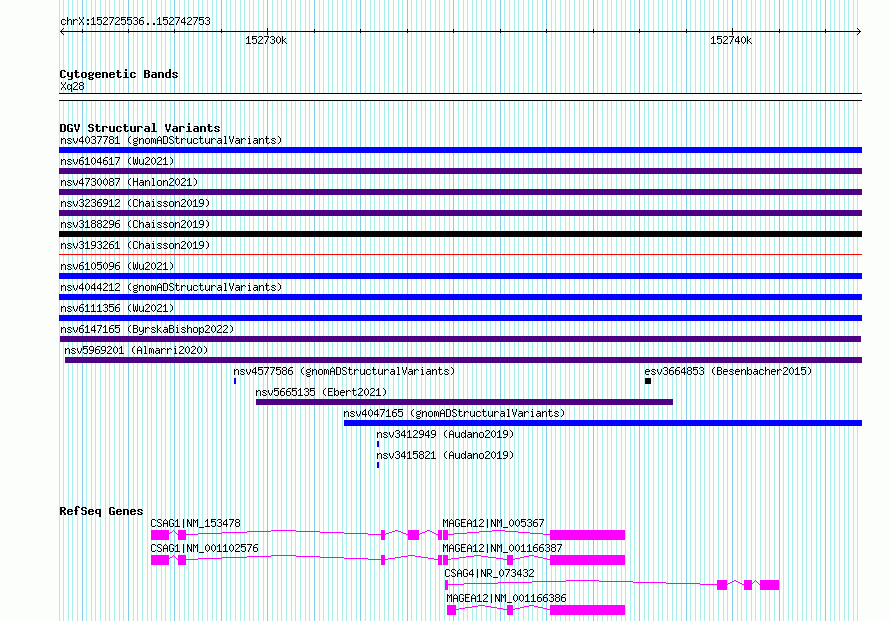Click the large magenta exon of MAGEA12|NM_005367
This screenshot has width=890, height=621.
pos(587,535)
